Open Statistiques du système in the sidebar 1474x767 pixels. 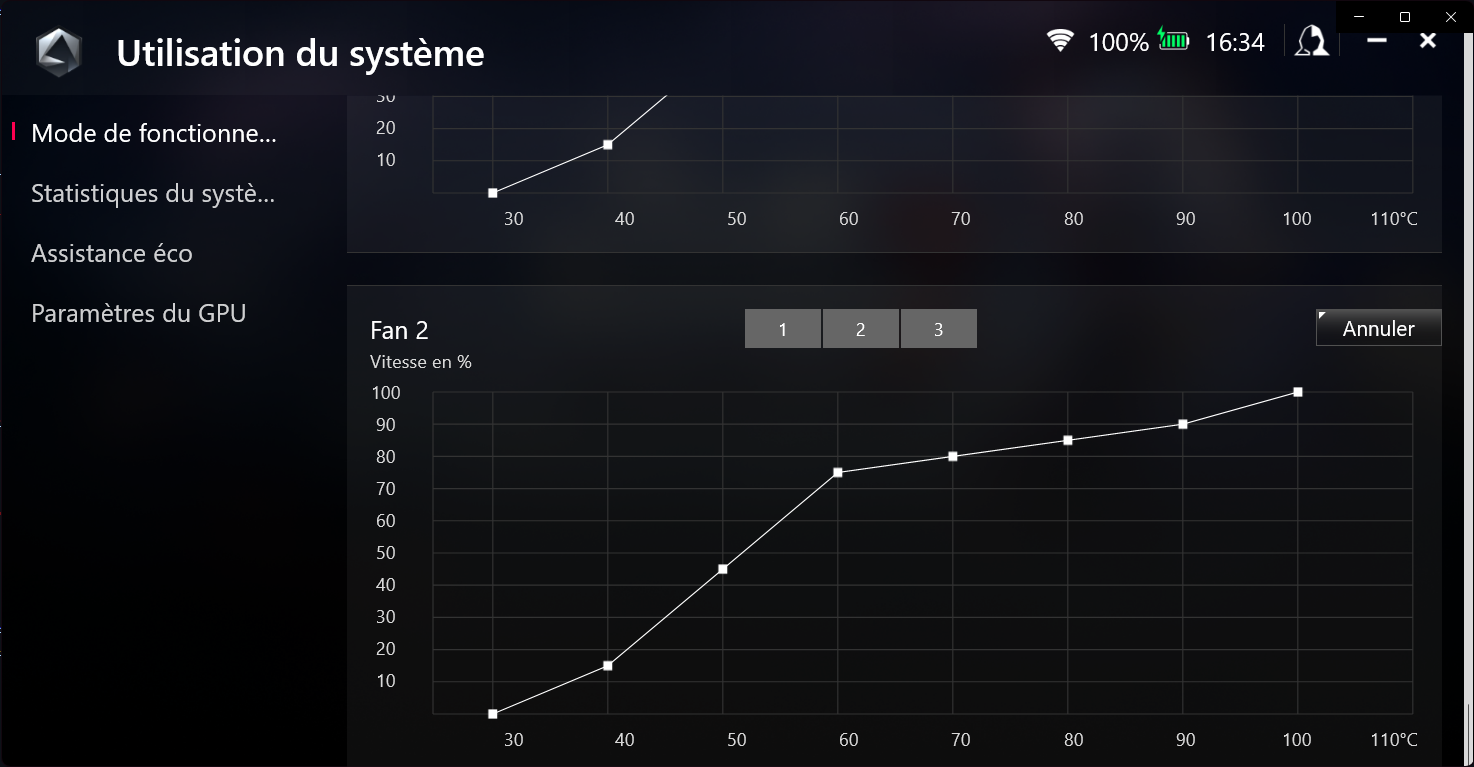point(155,193)
